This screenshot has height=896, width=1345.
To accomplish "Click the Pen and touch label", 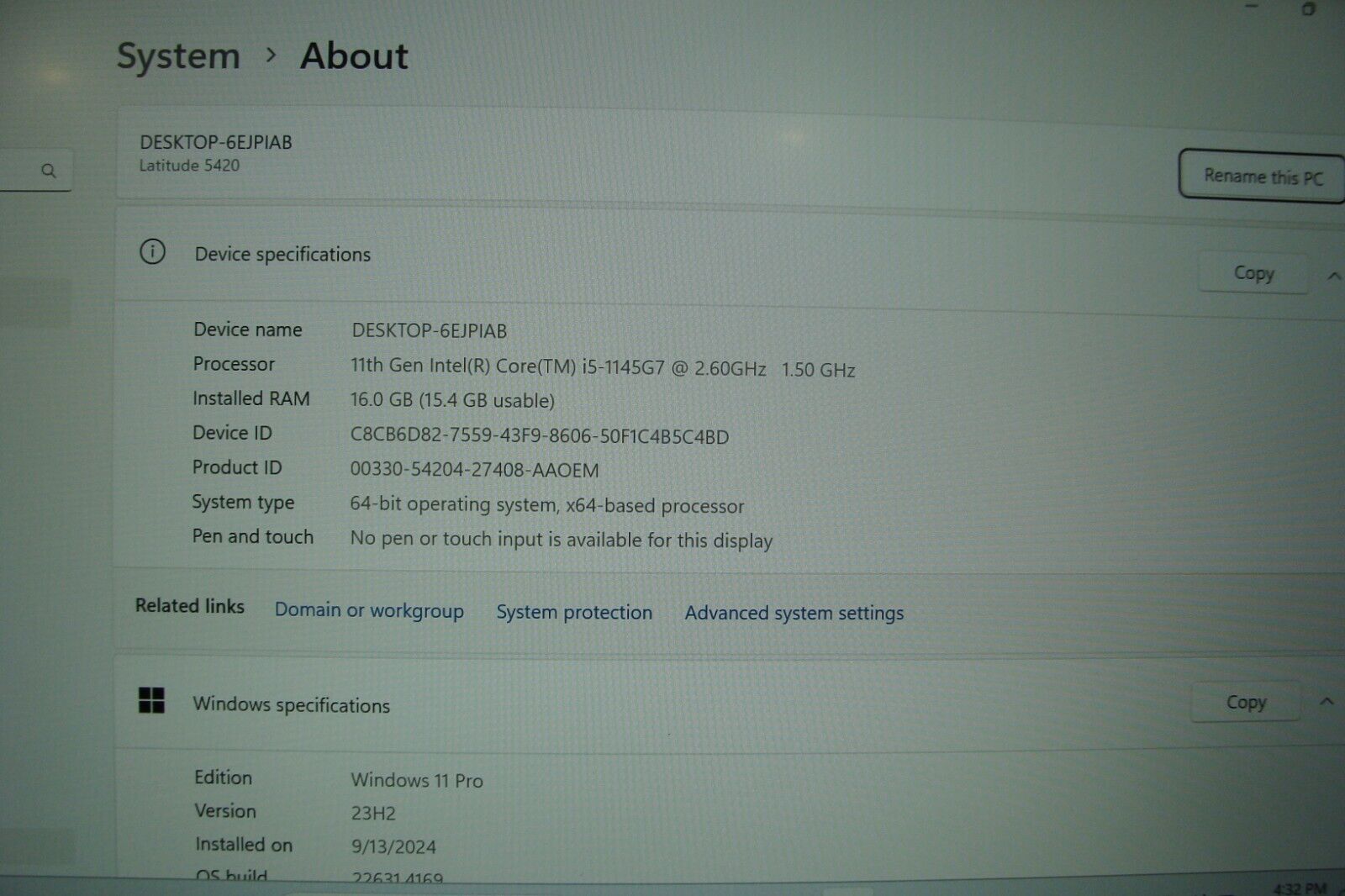I will tap(252, 536).
